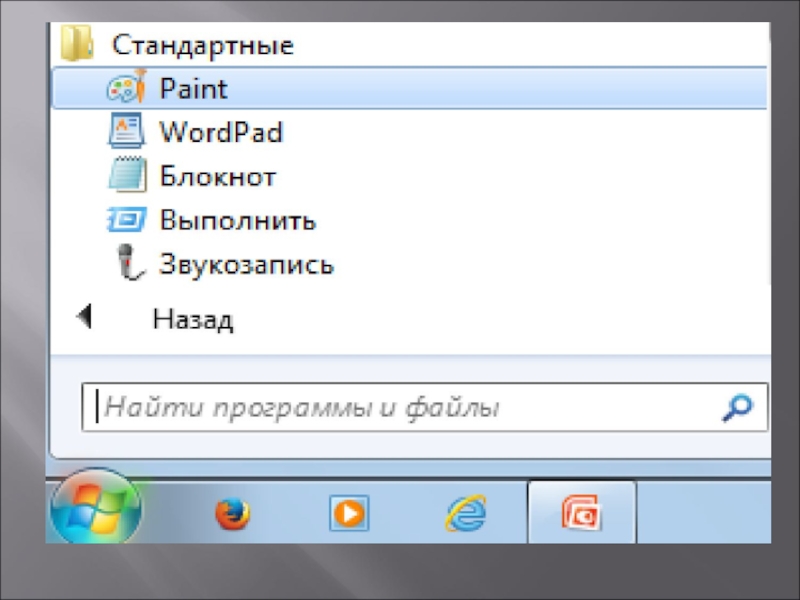Click the Стандартные folder icon
Viewport: 800px width, 600px height.
pyautogui.click(x=77, y=43)
